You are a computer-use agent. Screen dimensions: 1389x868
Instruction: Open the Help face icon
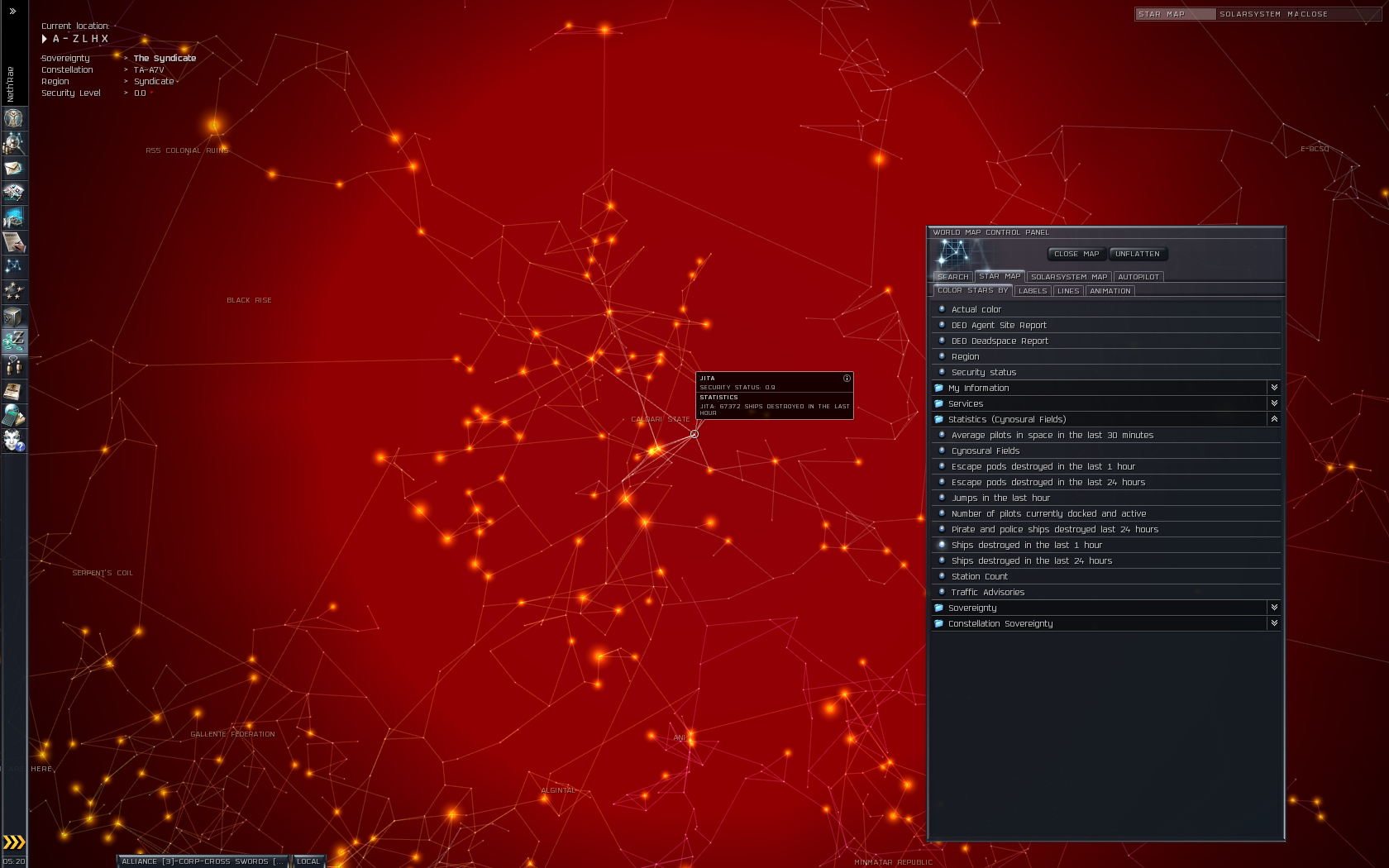[13, 441]
